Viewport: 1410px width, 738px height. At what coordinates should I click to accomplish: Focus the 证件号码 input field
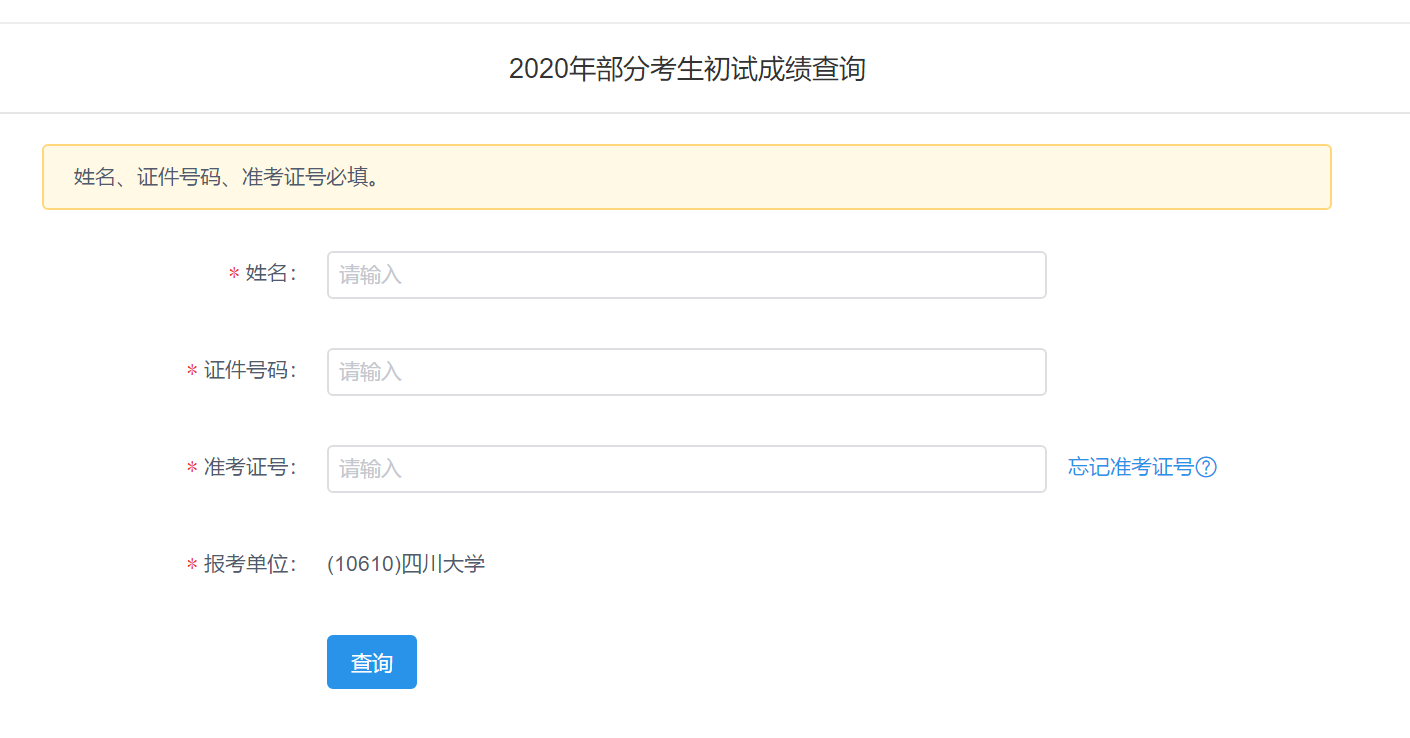pyautogui.click(x=687, y=372)
